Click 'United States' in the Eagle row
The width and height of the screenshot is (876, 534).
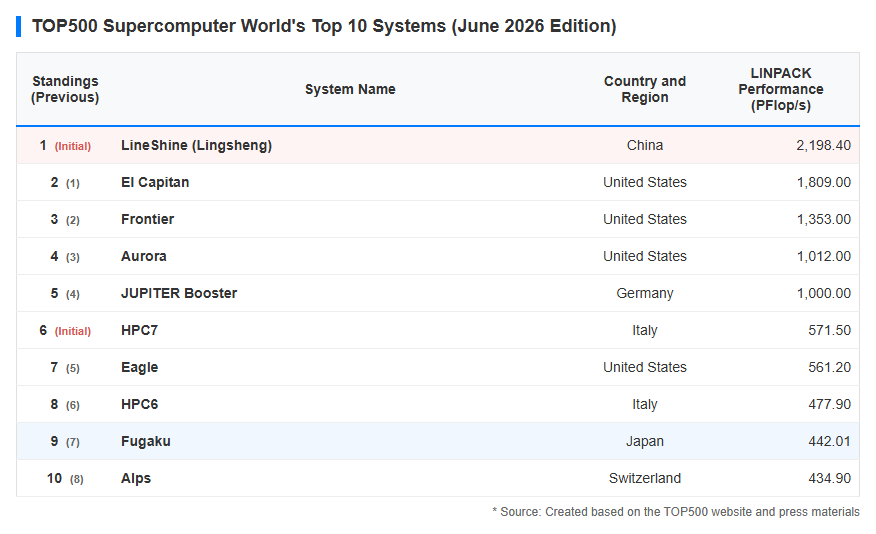coord(645,367)
